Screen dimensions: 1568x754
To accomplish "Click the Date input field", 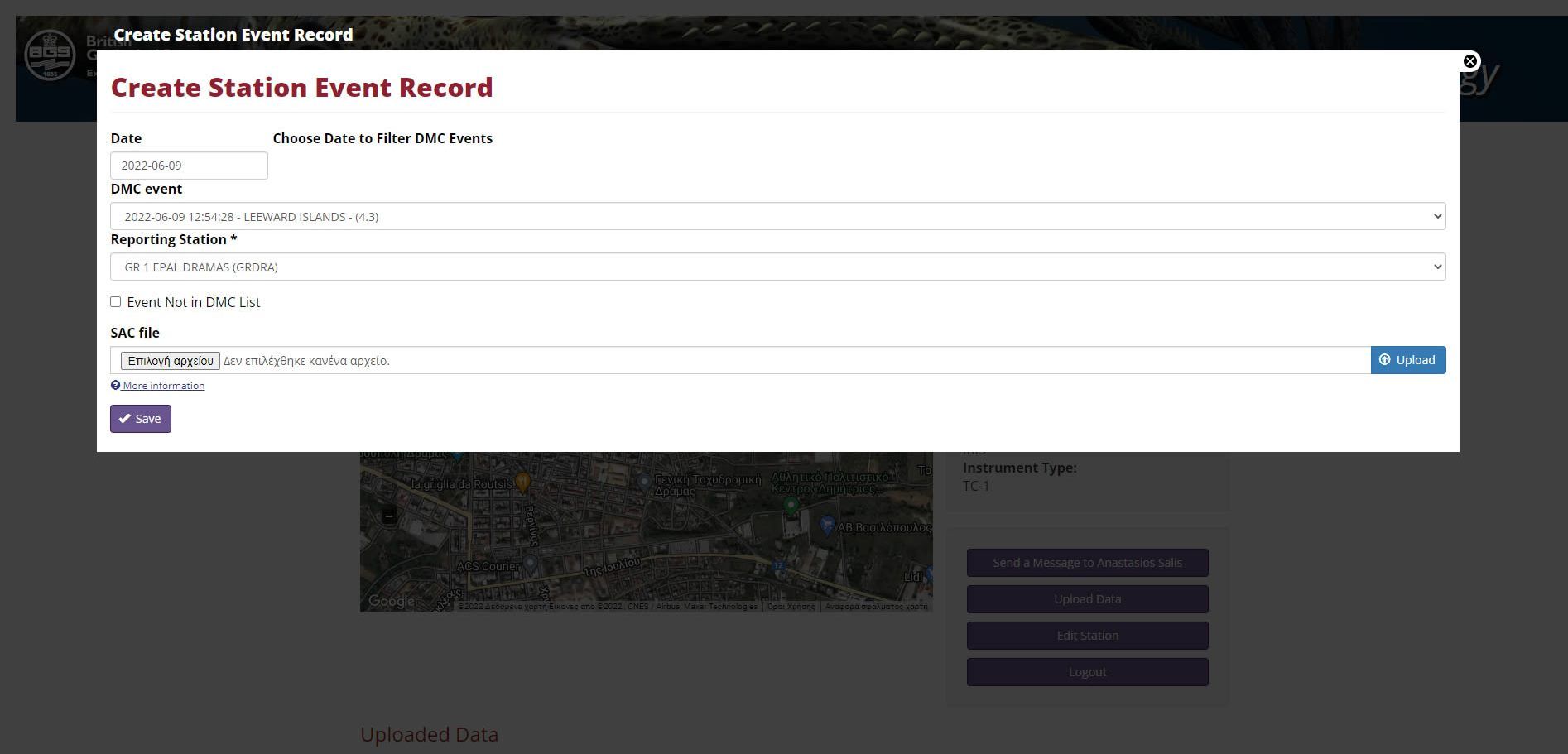I will point(189,166).
